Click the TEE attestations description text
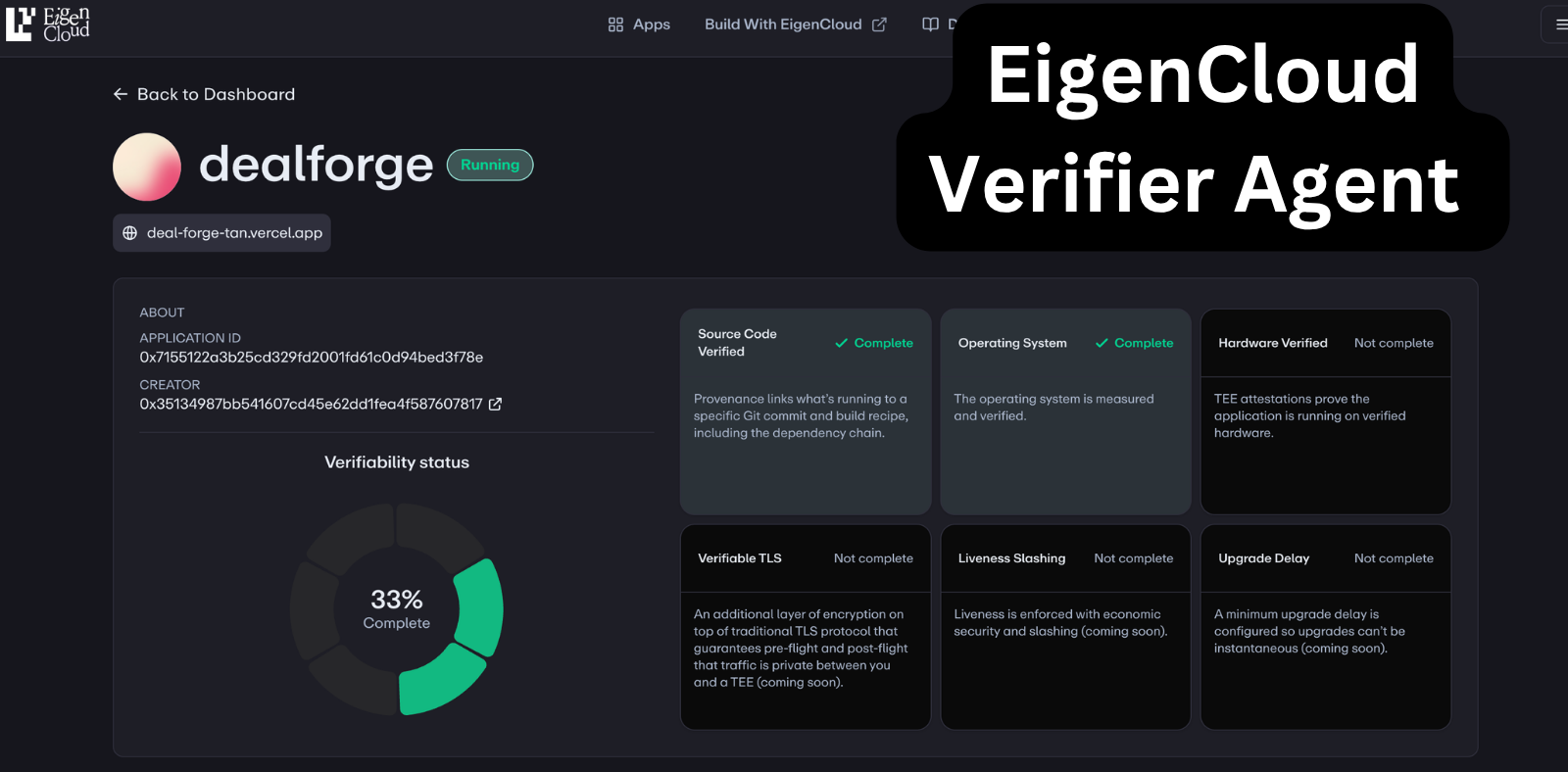The height and width of the screenshot is (772, 1568). point(1310,415)
